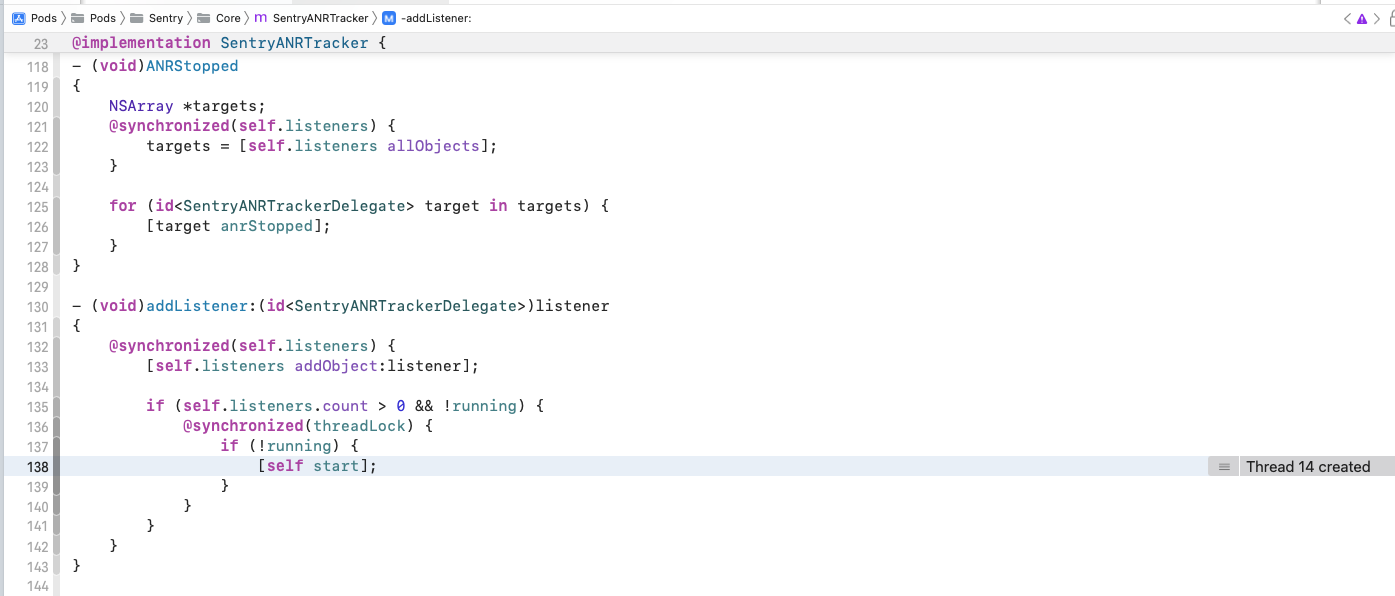Open the -addListener: method jump menu
The height and width of the screenshot is (596, 1395).
(427, 18)
